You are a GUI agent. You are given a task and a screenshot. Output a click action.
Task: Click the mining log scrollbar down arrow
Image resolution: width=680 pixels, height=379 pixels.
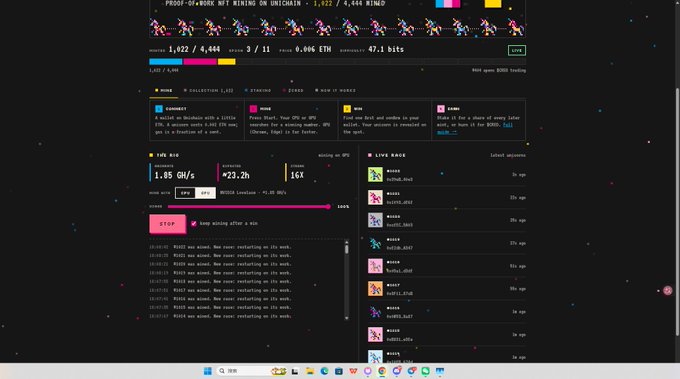[x=347, y=318]
